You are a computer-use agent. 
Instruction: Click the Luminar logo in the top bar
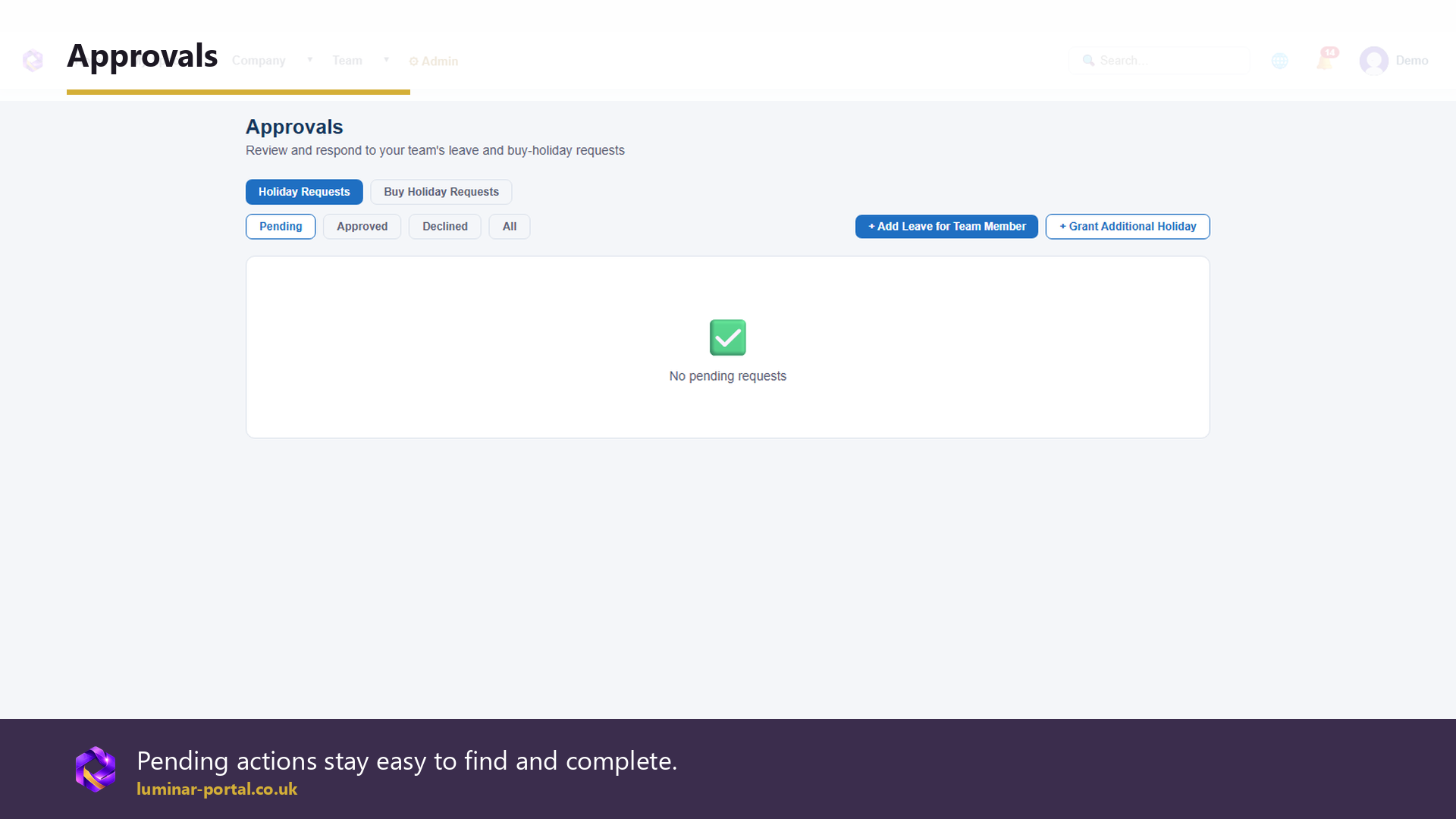pyautogui.click(x=33, y=61)
